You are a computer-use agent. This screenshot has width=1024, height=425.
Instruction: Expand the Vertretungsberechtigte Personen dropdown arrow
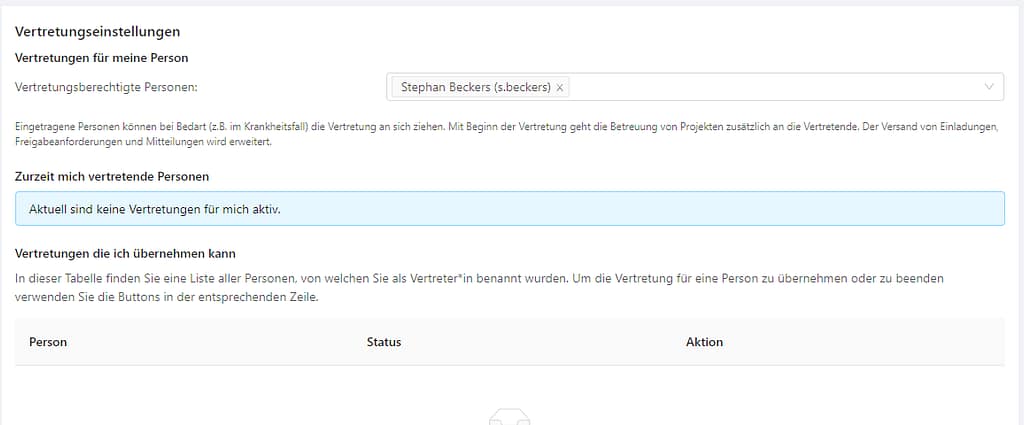pyautogui.click(x=990, y=87)
